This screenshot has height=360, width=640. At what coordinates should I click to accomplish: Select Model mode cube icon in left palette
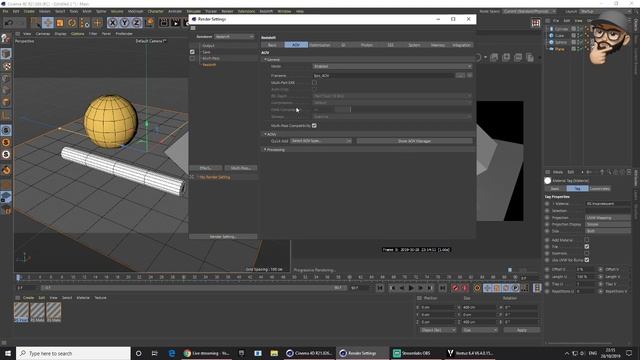pos(6,53)
